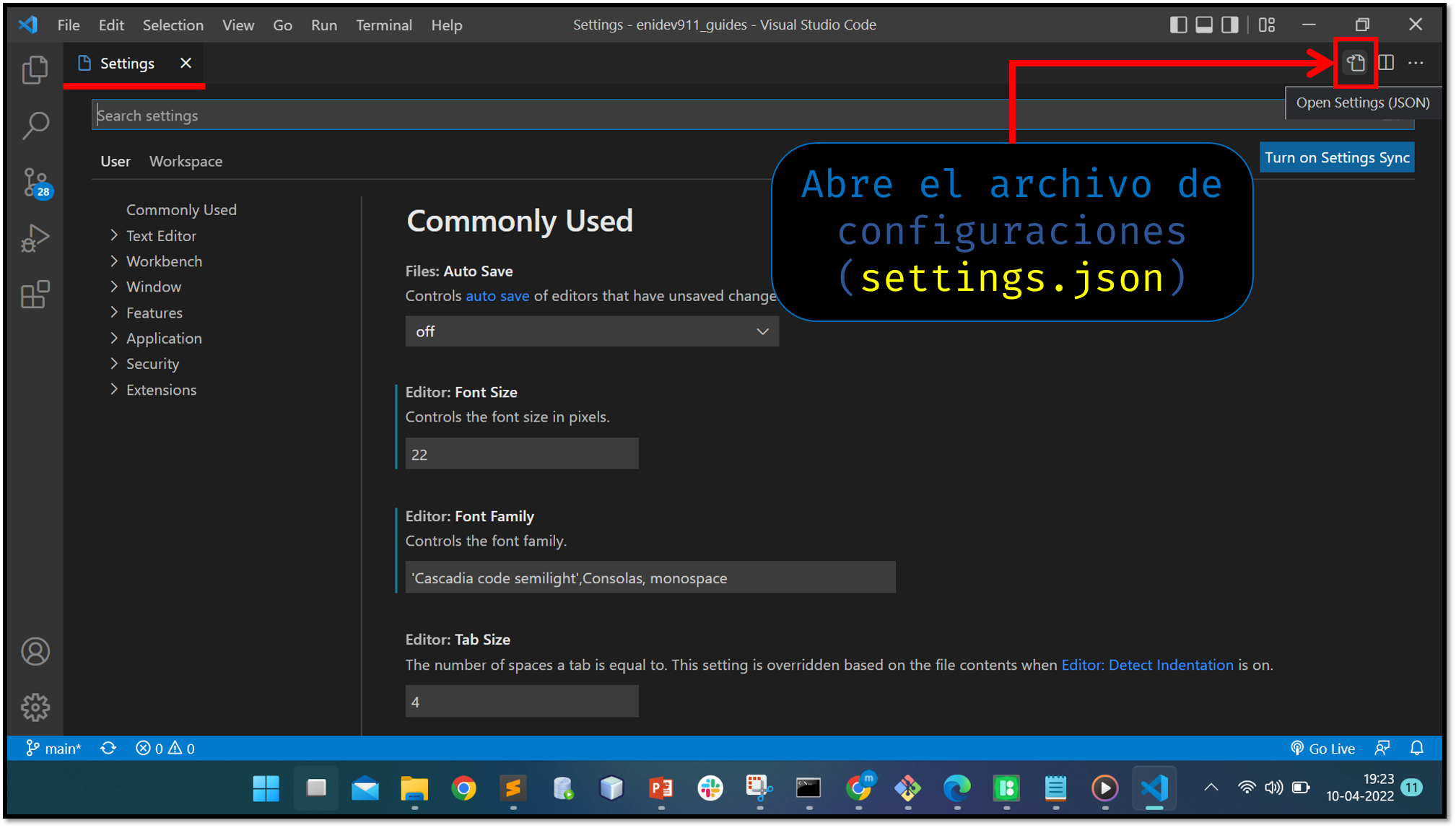Click Synchronize Changes icon in status bar
The image size is (1456, 828).
click(x=108, y=749)
